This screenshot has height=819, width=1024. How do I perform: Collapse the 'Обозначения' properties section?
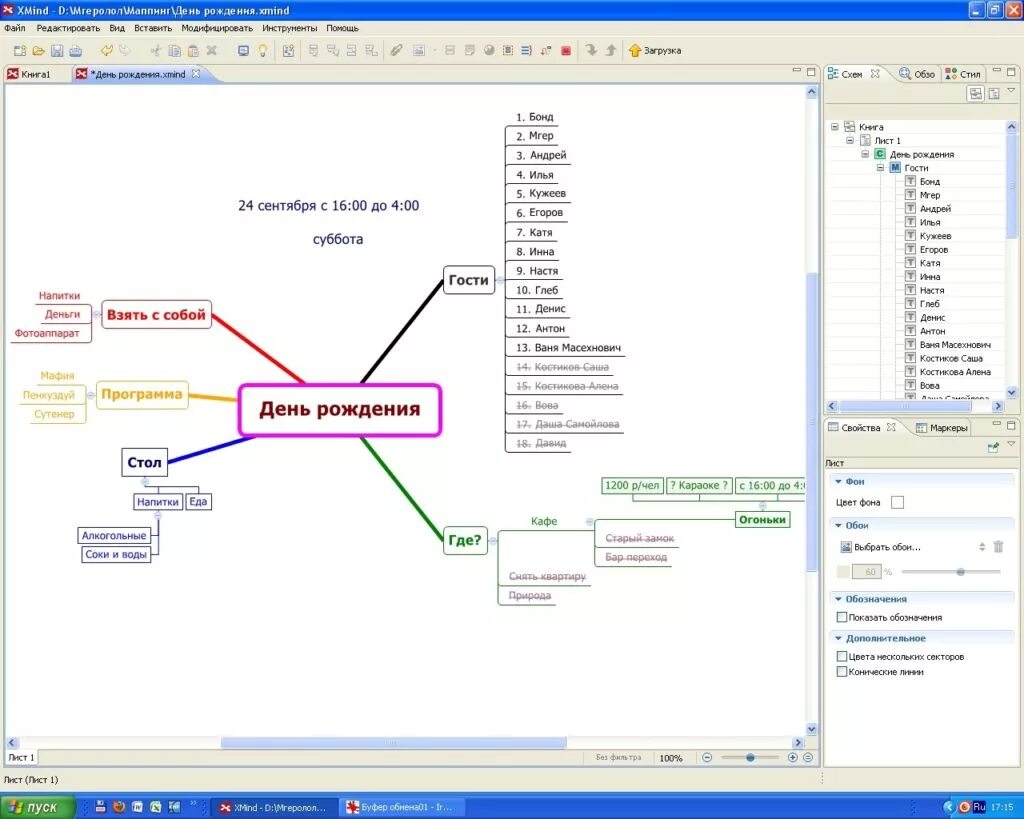[838, 599]
